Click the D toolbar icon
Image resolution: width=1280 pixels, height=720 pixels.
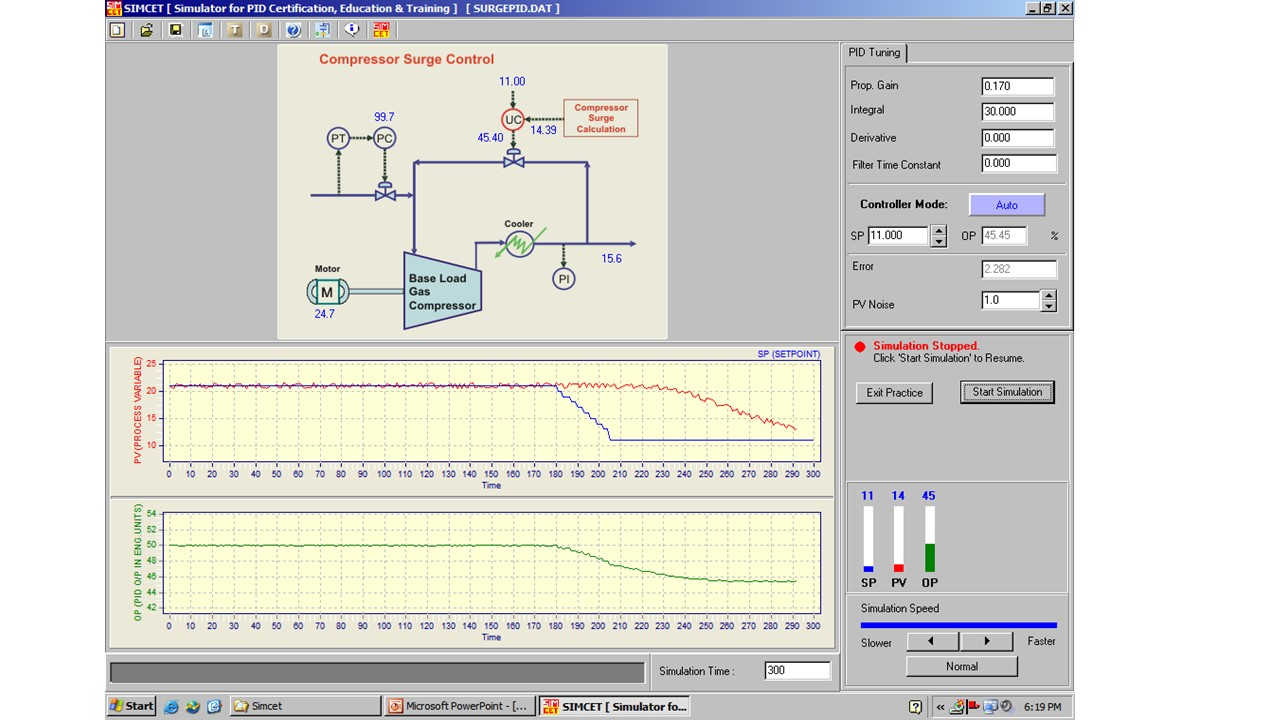(264, 30)
